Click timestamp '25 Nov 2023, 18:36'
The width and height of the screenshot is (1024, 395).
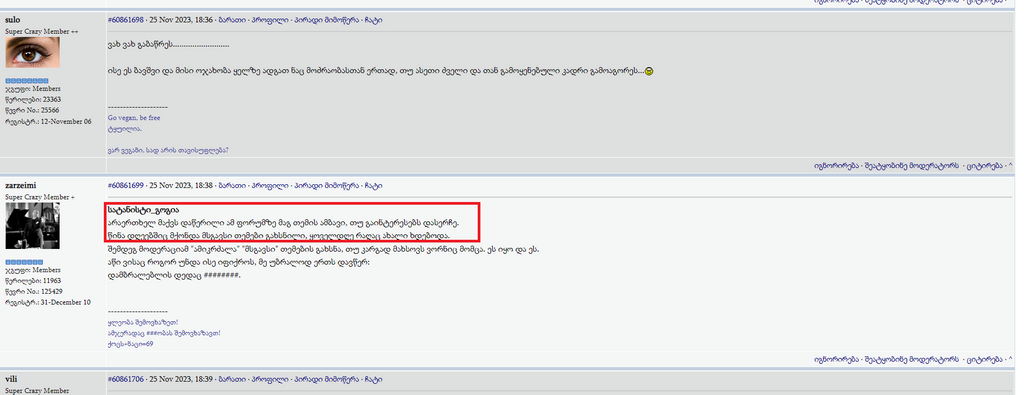pos(181,20)
